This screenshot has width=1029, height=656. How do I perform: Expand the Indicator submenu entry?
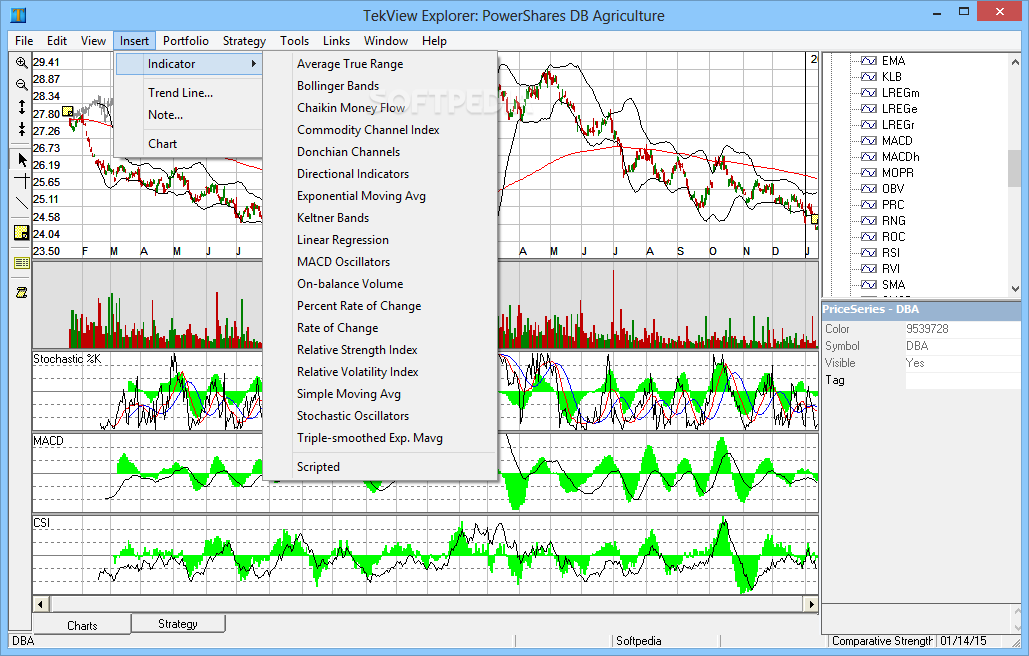tap(189, 64)
